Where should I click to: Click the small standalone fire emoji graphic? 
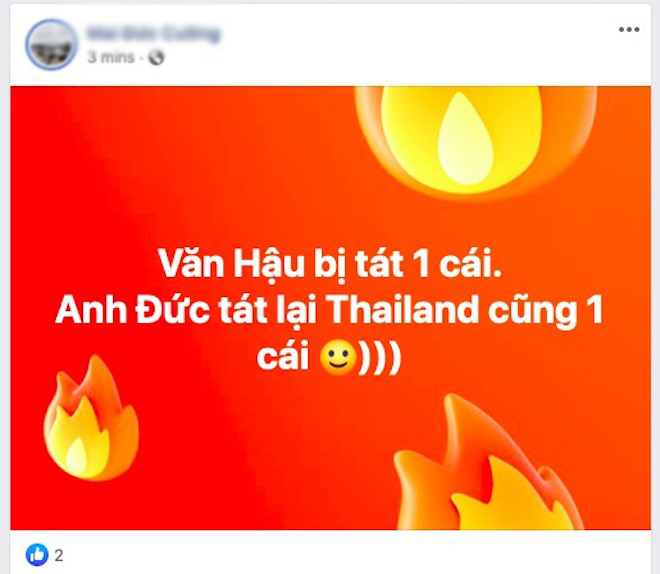[x=91, y=417]
